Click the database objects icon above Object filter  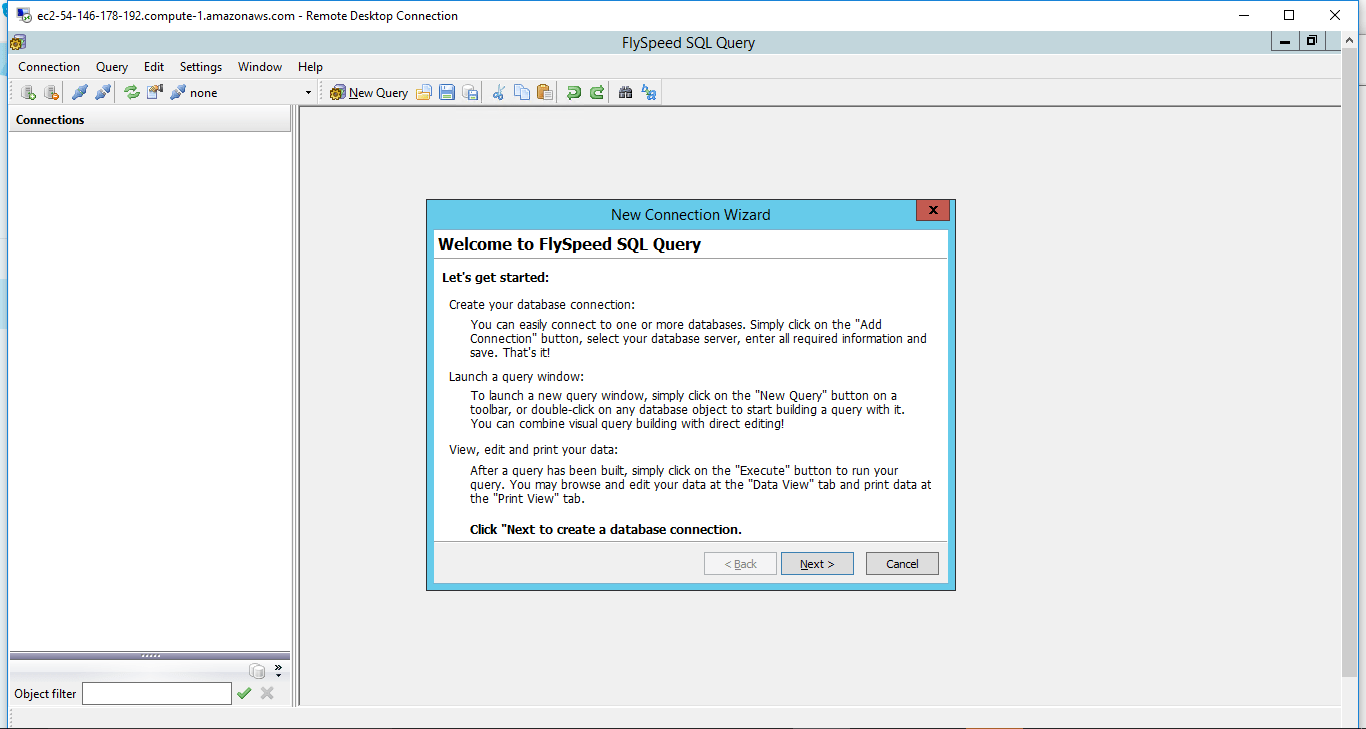pyautogui.click(x=257, y=671)
